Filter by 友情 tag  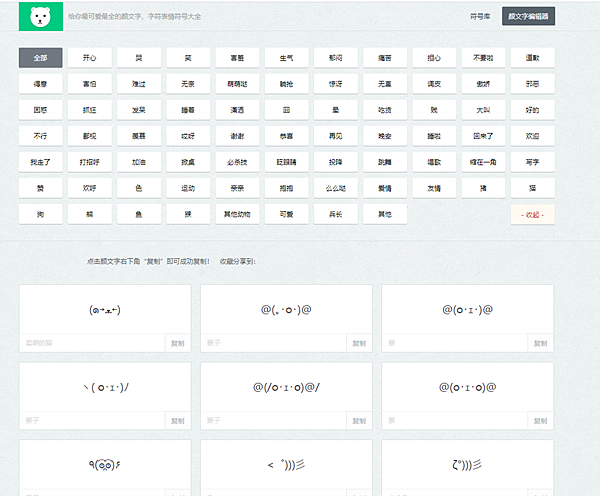click(434, 188)
